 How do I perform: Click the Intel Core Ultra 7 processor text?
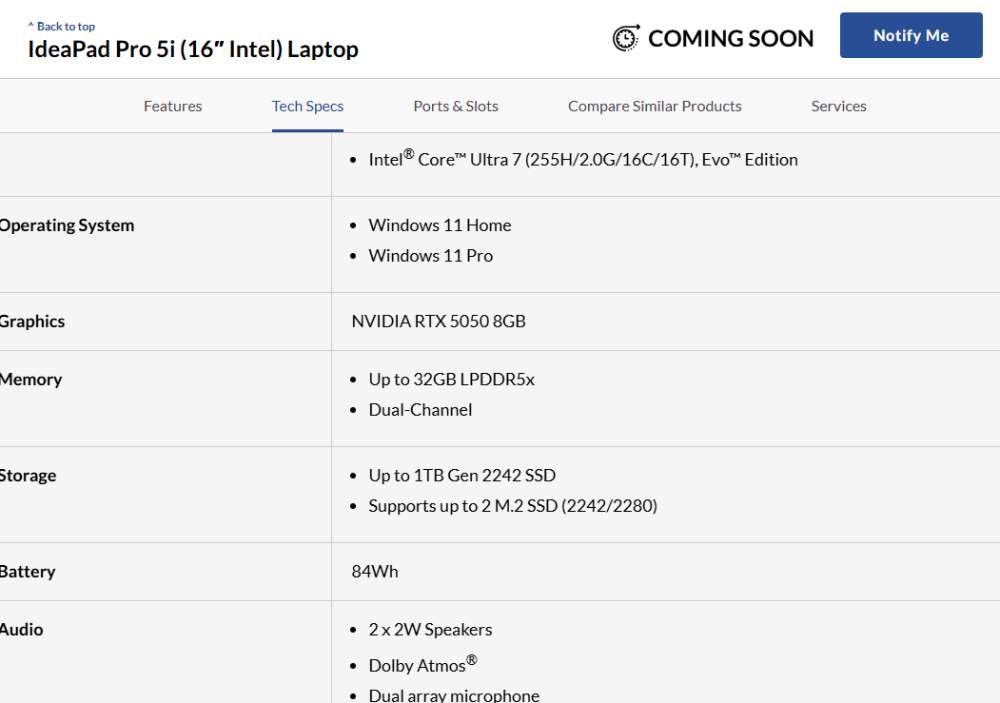pos(583,159)
